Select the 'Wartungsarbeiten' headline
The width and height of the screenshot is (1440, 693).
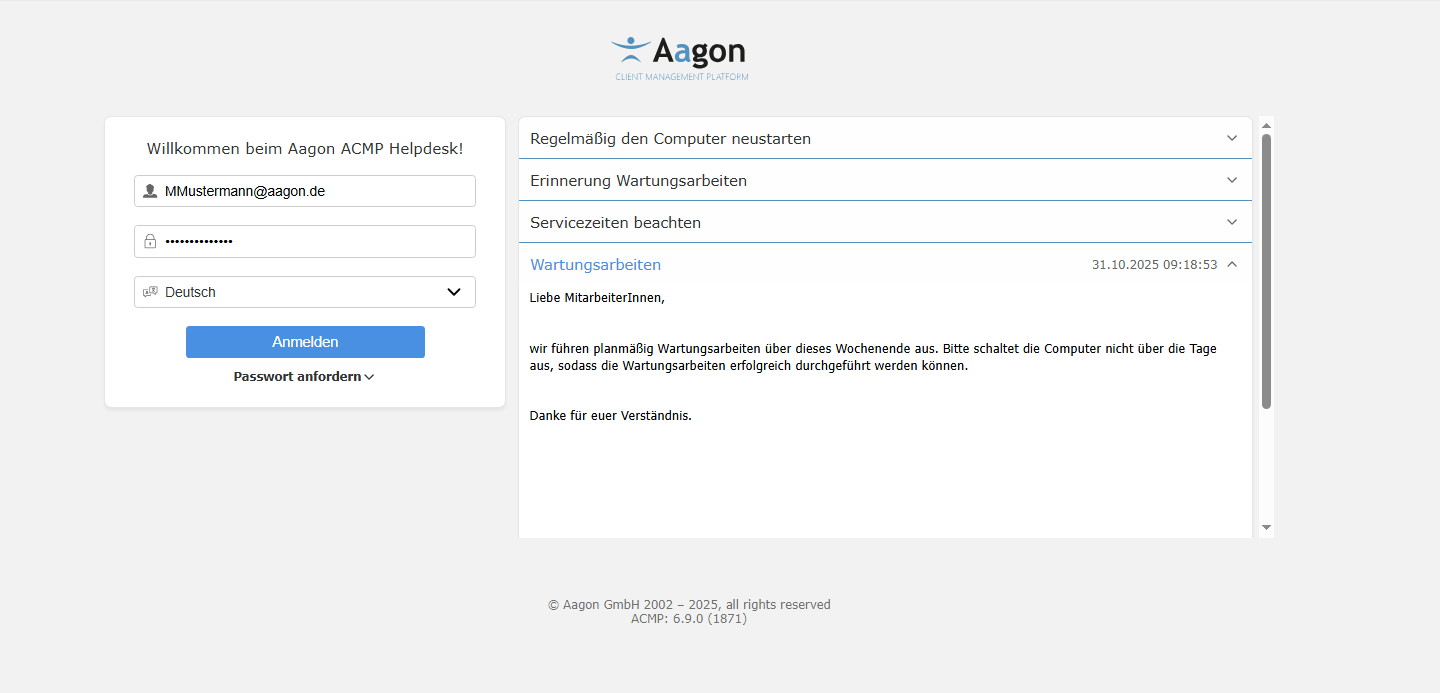(595, 264)
